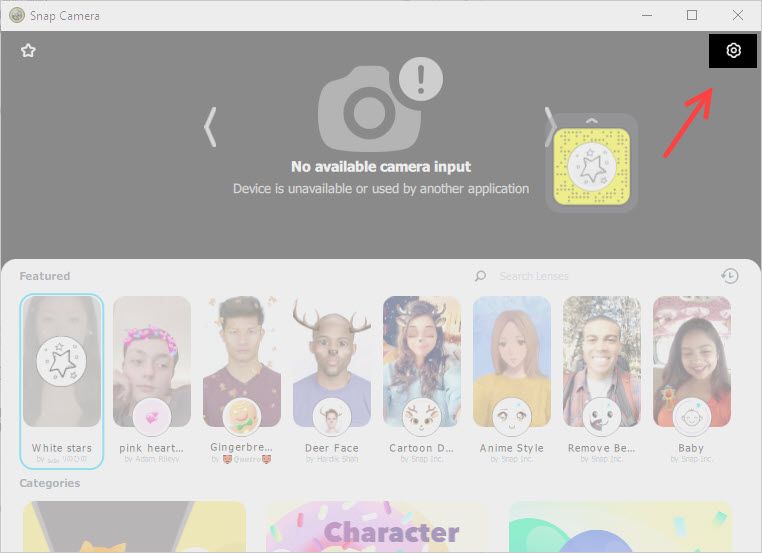Open the yellow cat category card
Viewport: 762px width, 553px height.
134,527
